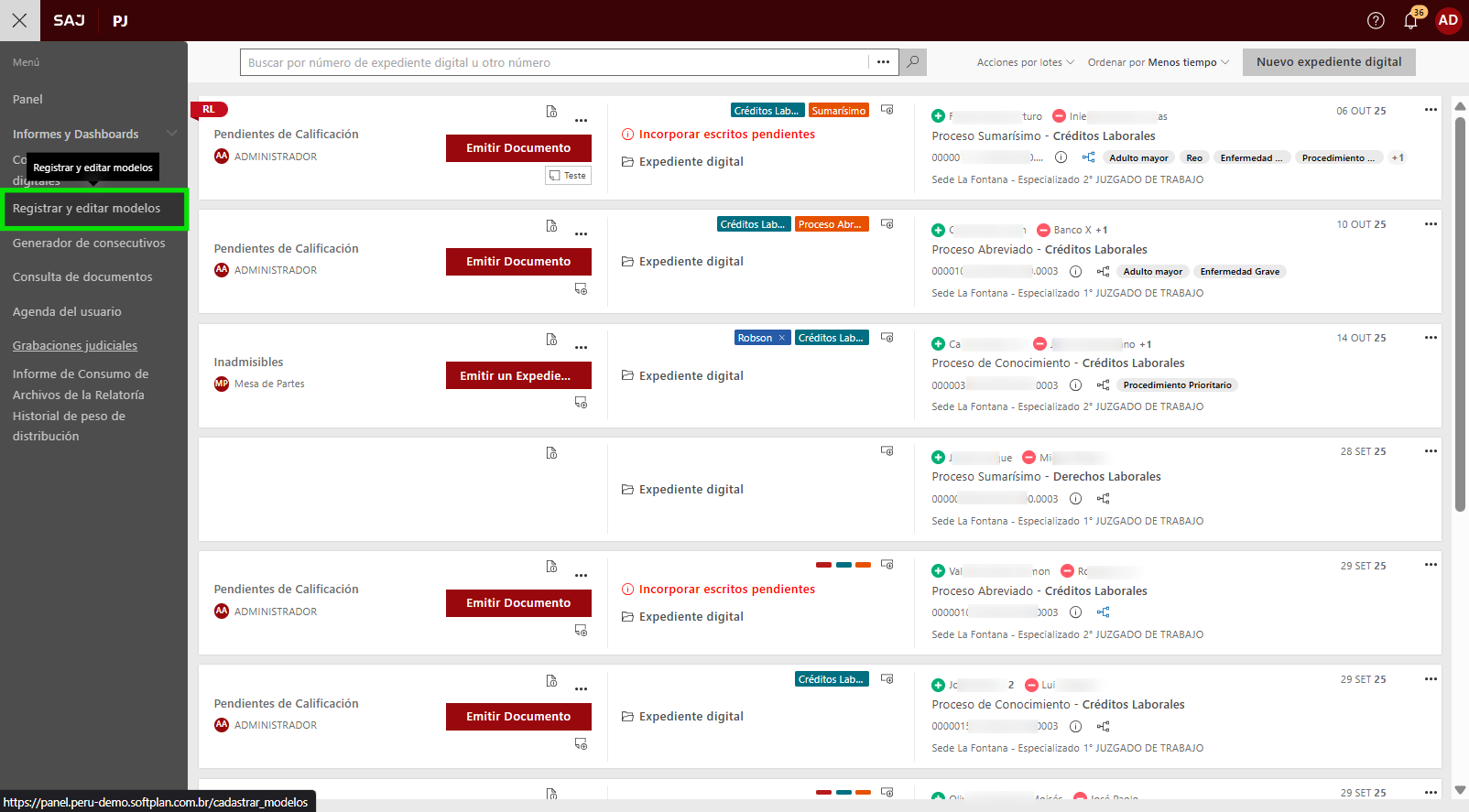
Task: Click the search magnifying glass button
Action: click(x=912, y=62)
